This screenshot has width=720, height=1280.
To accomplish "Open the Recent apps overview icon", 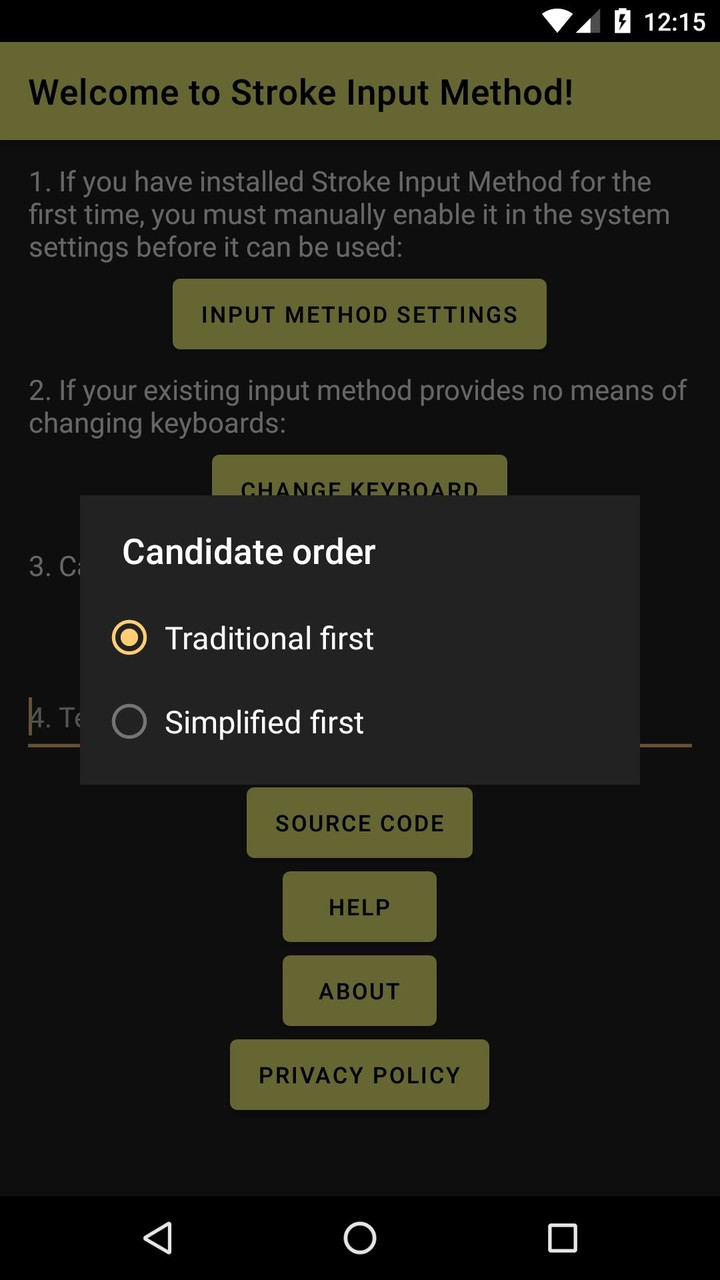I will pos(562,1238).
